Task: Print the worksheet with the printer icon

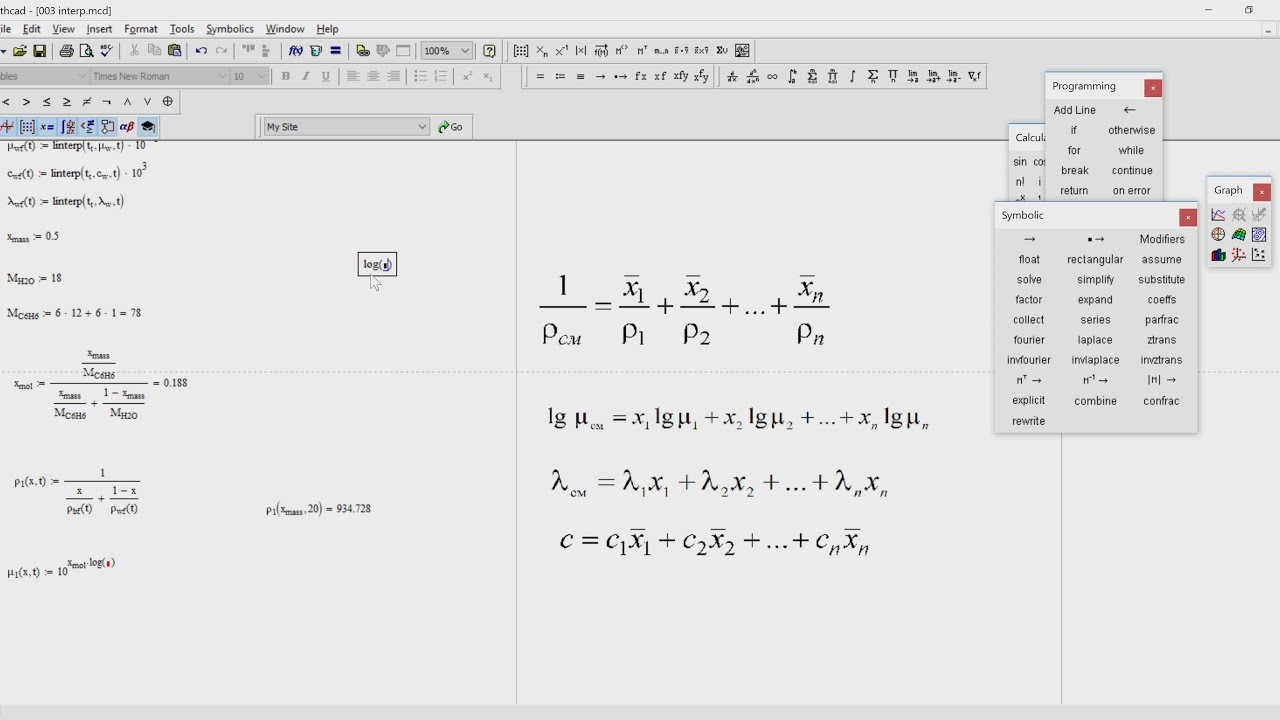Action: click(66, 51)
